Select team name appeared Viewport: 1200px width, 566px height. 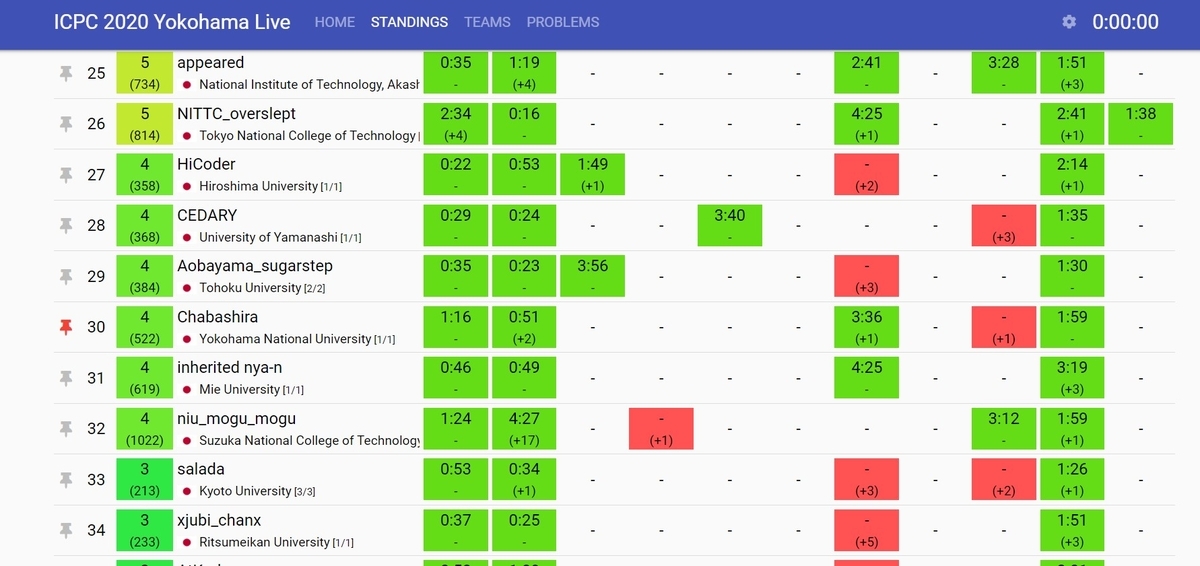click(x=211, y=63)
